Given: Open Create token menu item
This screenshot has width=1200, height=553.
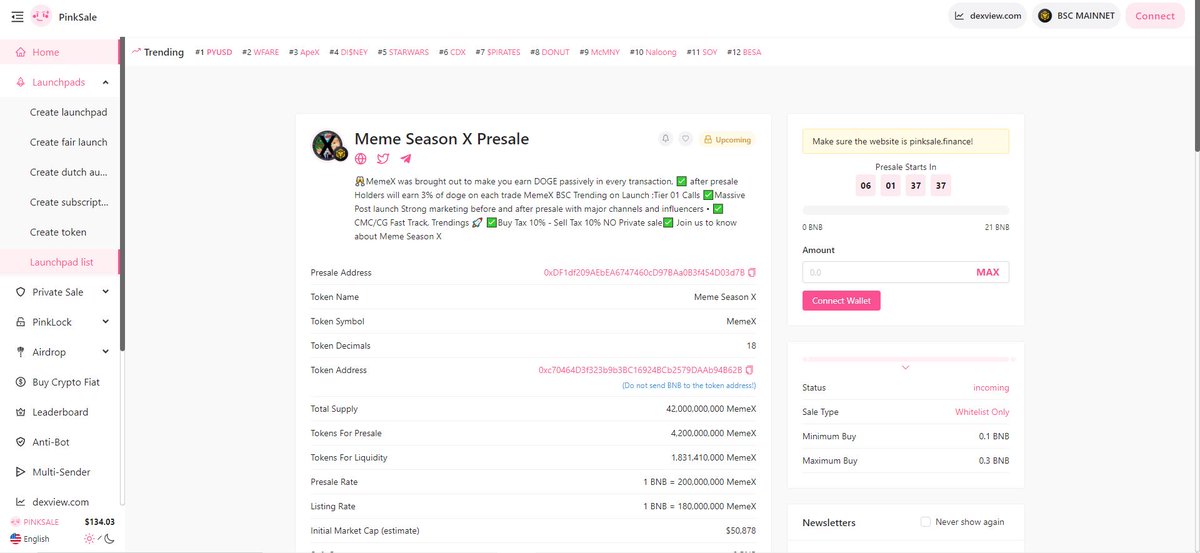Looking at the screenshot, I should tap(58, 232).
